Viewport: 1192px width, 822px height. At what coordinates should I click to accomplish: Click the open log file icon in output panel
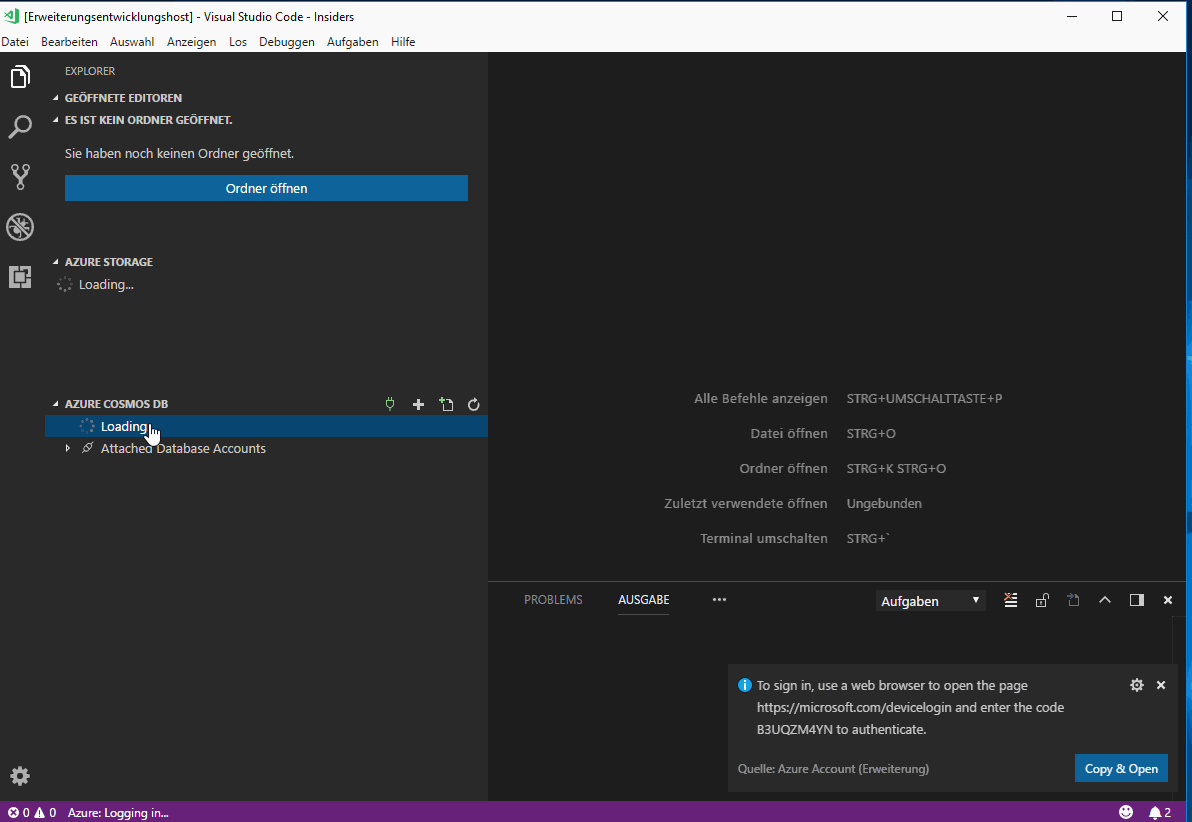1073,601
